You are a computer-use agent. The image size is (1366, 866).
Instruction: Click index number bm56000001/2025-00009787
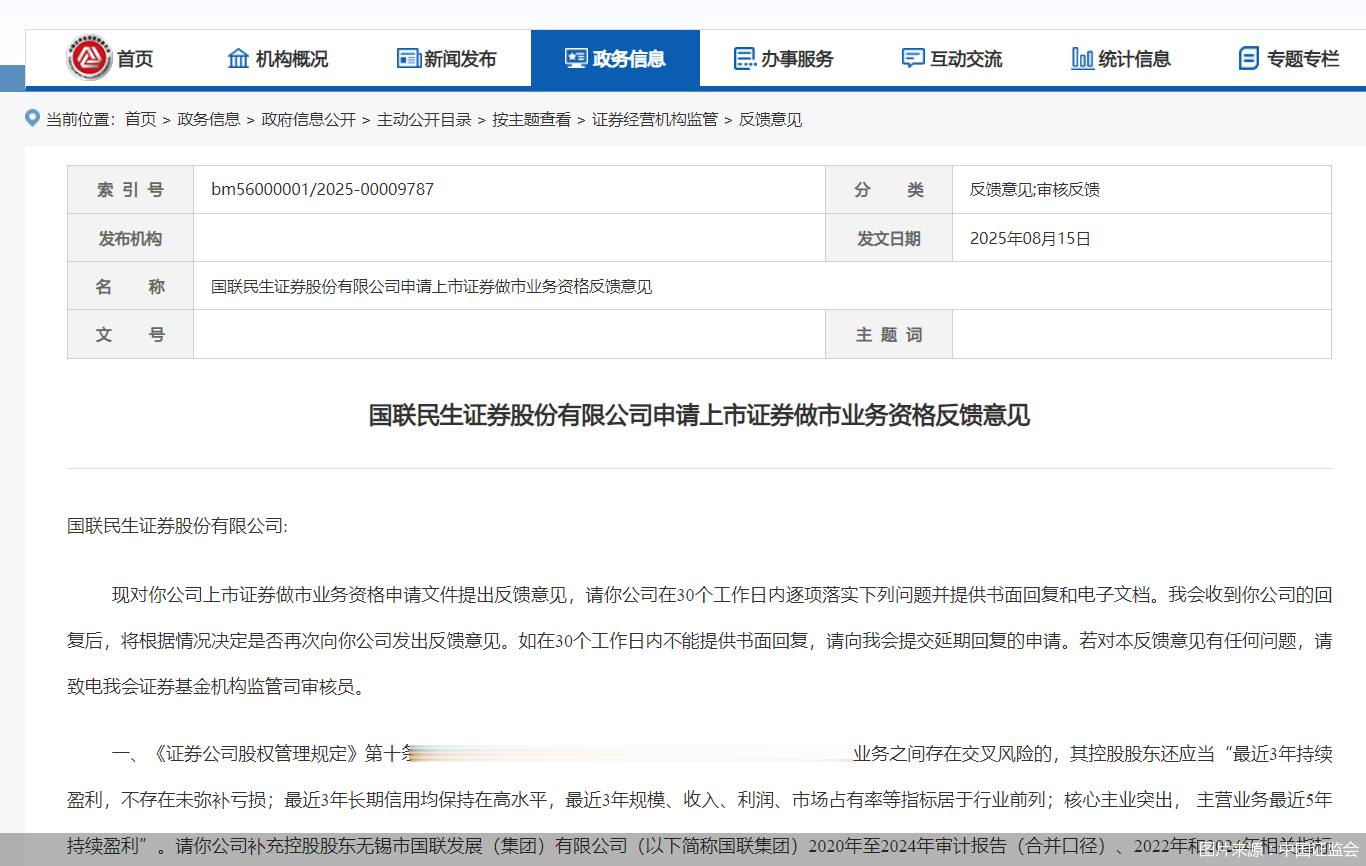coord(322,189)
